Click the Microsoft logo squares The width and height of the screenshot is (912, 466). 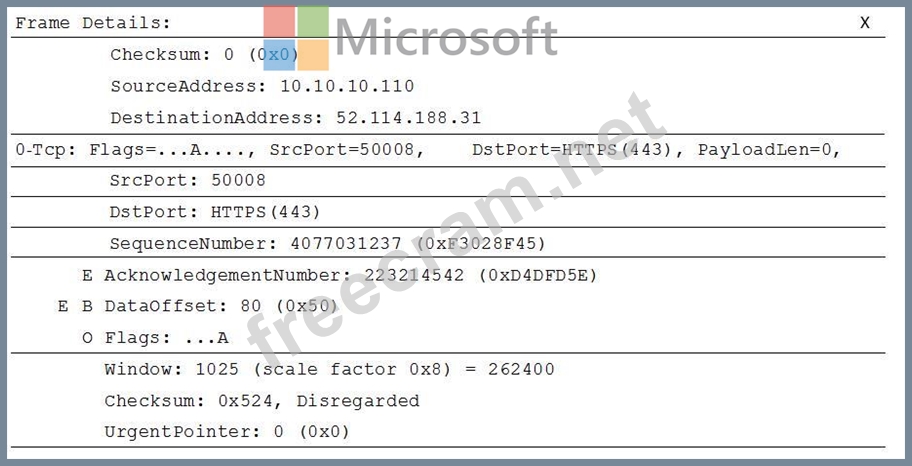(x=296, y=38)
